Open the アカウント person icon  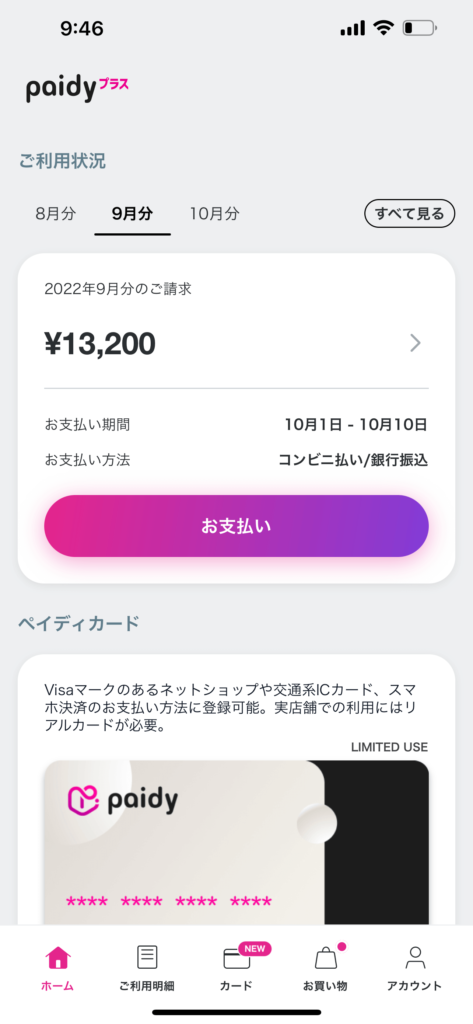tap(414, 957)
